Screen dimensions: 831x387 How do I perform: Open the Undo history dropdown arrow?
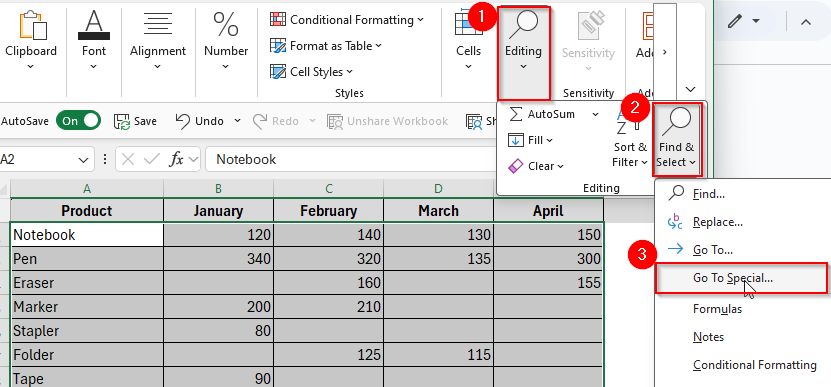pos(237,121)
